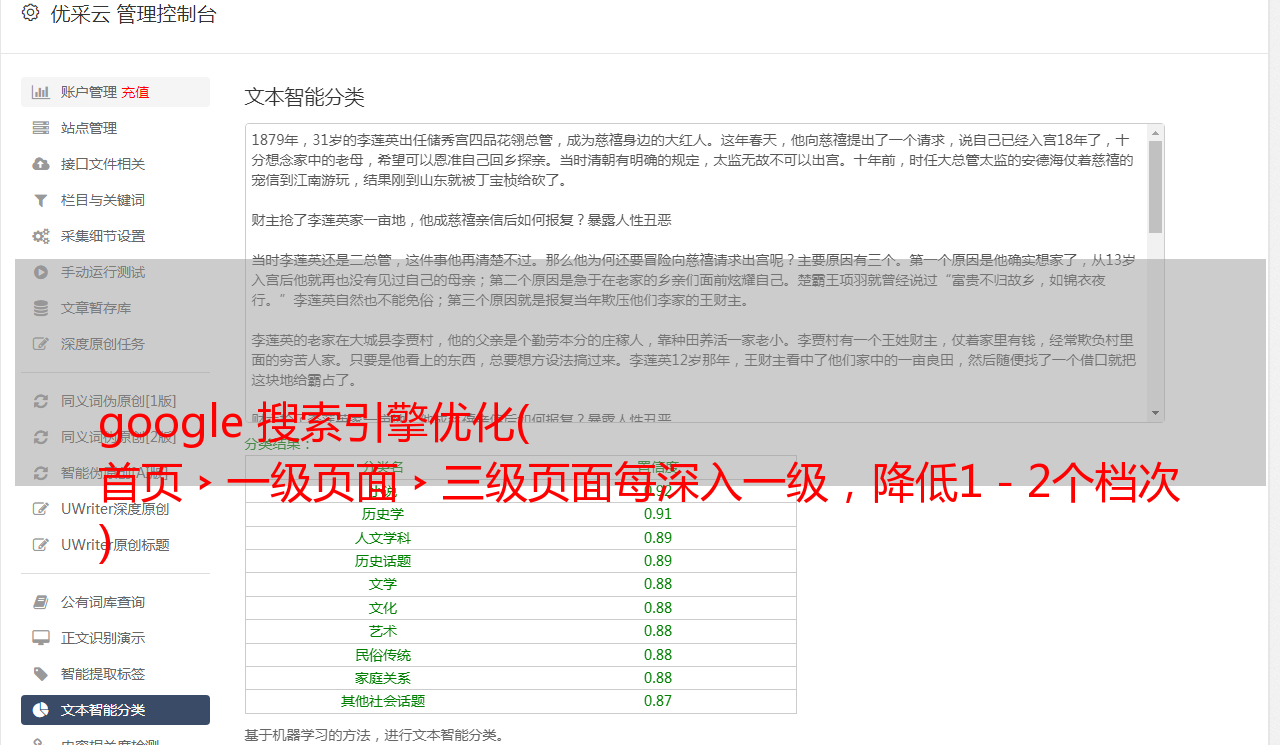Click the text area vertical scrollbar thumb

1156,187
